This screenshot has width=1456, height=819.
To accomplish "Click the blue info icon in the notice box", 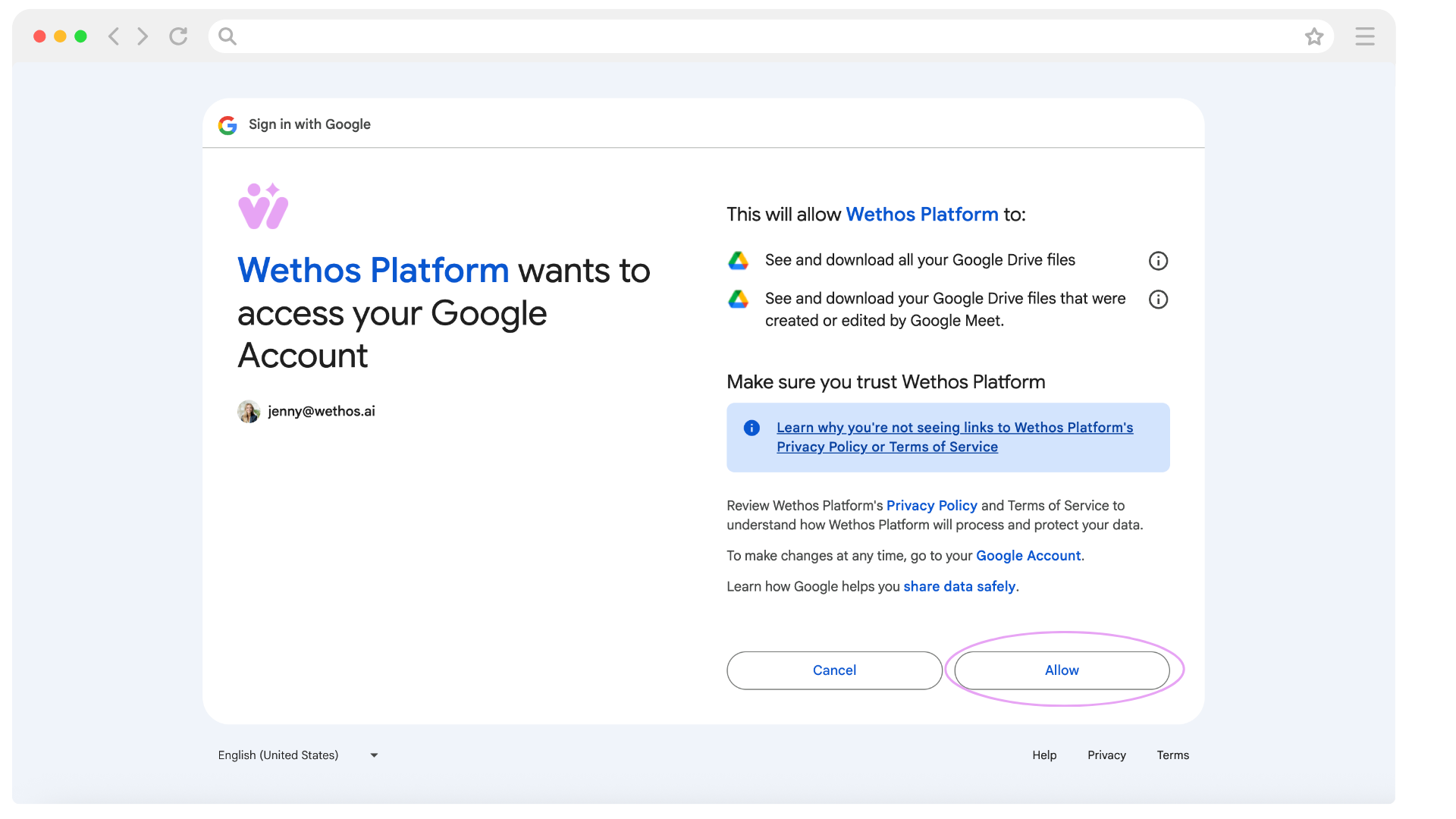I will [x=752, y=428].
